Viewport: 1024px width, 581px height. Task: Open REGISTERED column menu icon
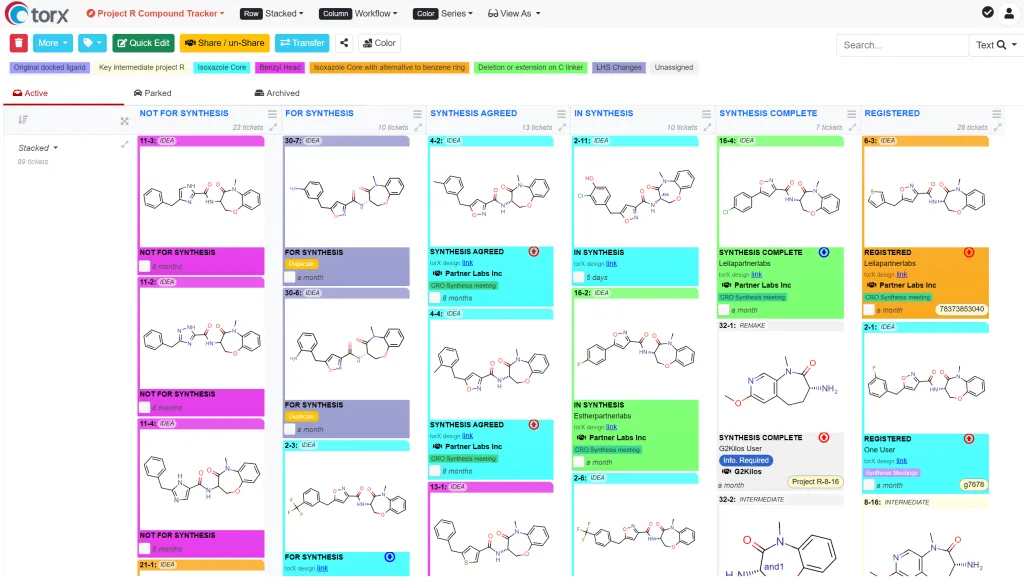997,114
